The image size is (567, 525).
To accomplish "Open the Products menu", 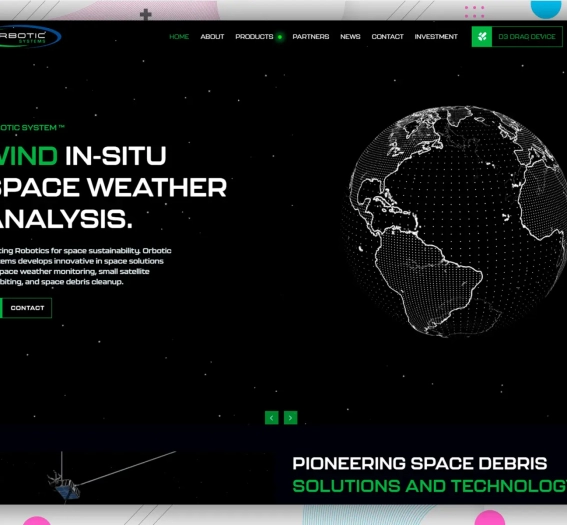I will (254, 37).
